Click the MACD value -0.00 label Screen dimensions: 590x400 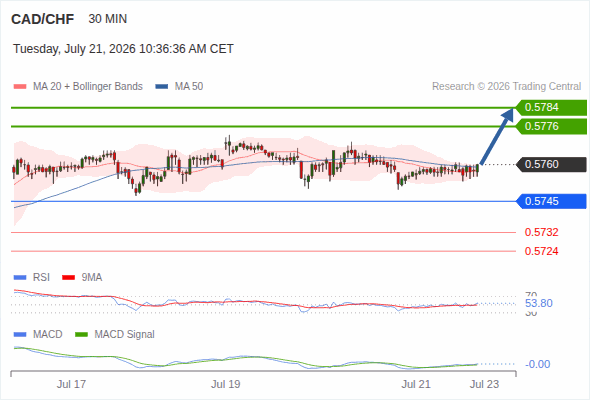538,364
